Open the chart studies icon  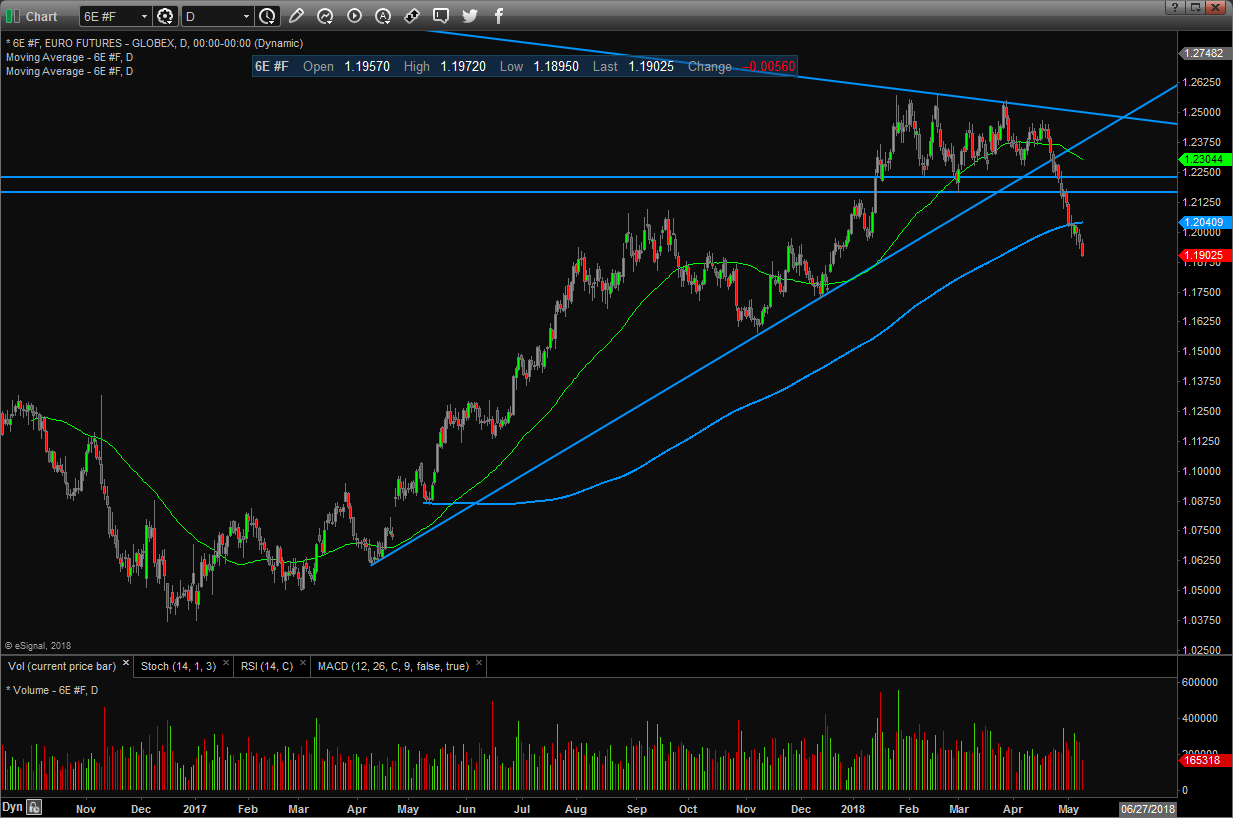[x=325, y=16]
